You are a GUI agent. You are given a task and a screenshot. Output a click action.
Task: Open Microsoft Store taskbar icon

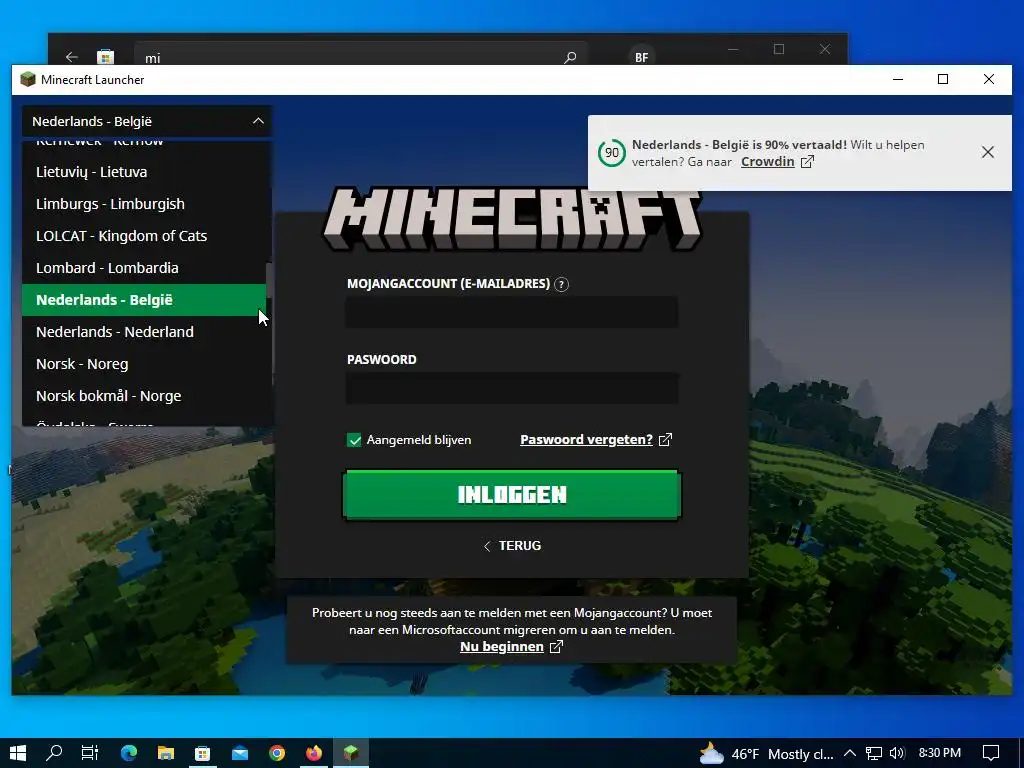pos(202,753)
